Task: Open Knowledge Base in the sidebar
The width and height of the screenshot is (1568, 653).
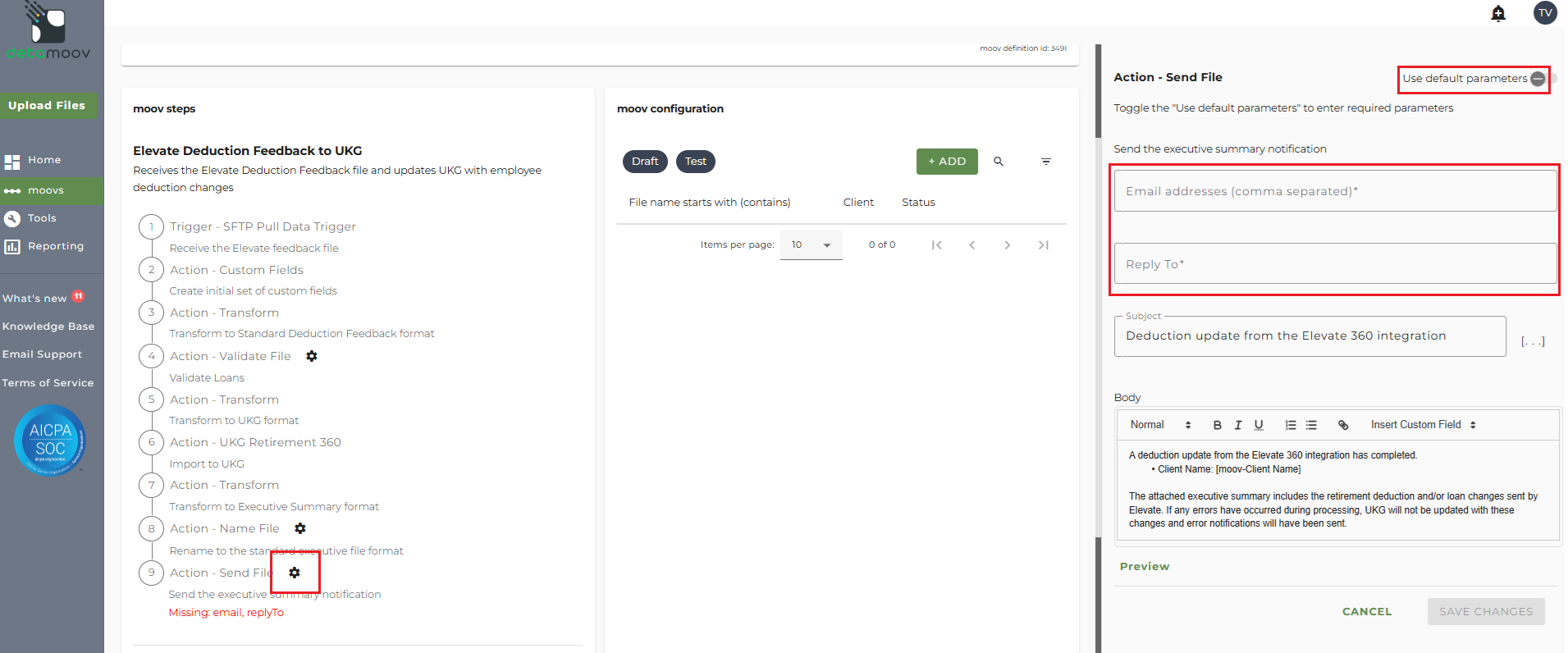Action: [x=48, y=326]
